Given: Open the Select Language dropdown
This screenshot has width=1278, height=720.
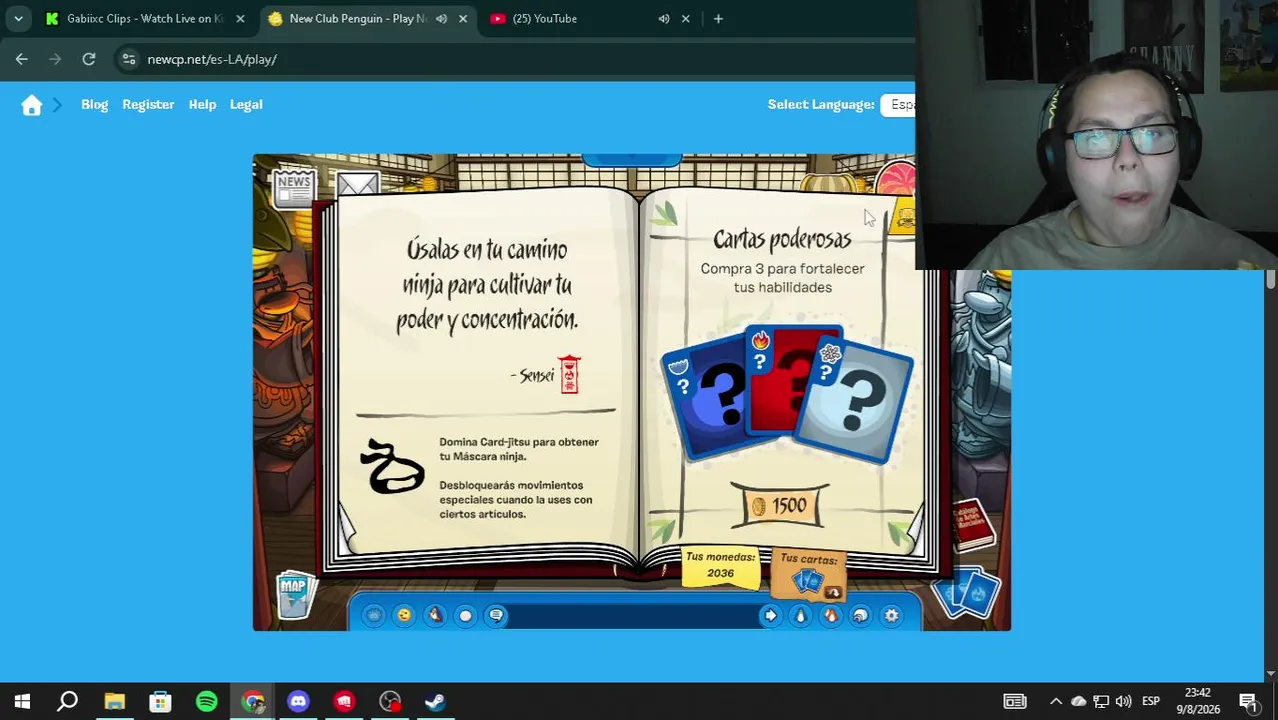Looking at the screenshot, I should point(898,104).
